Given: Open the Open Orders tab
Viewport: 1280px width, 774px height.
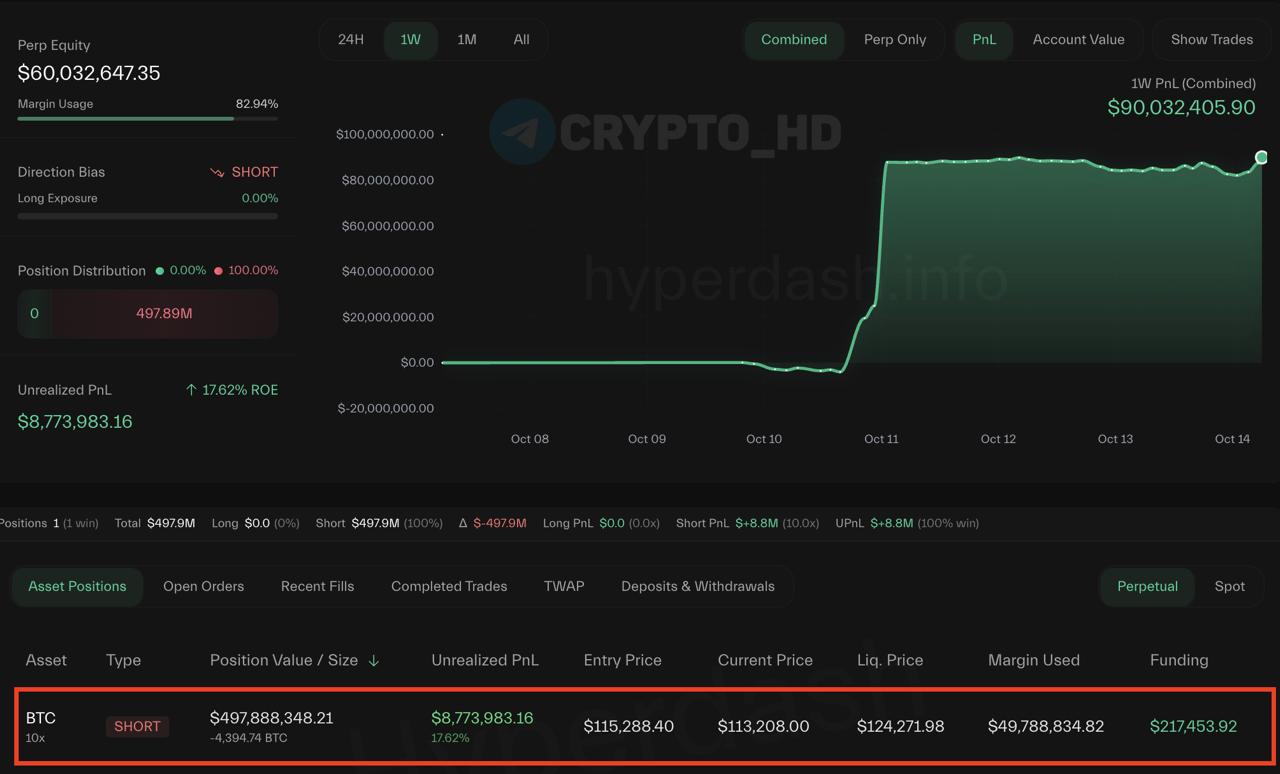Looking at the screenshot, I should [x=203, y=586].
